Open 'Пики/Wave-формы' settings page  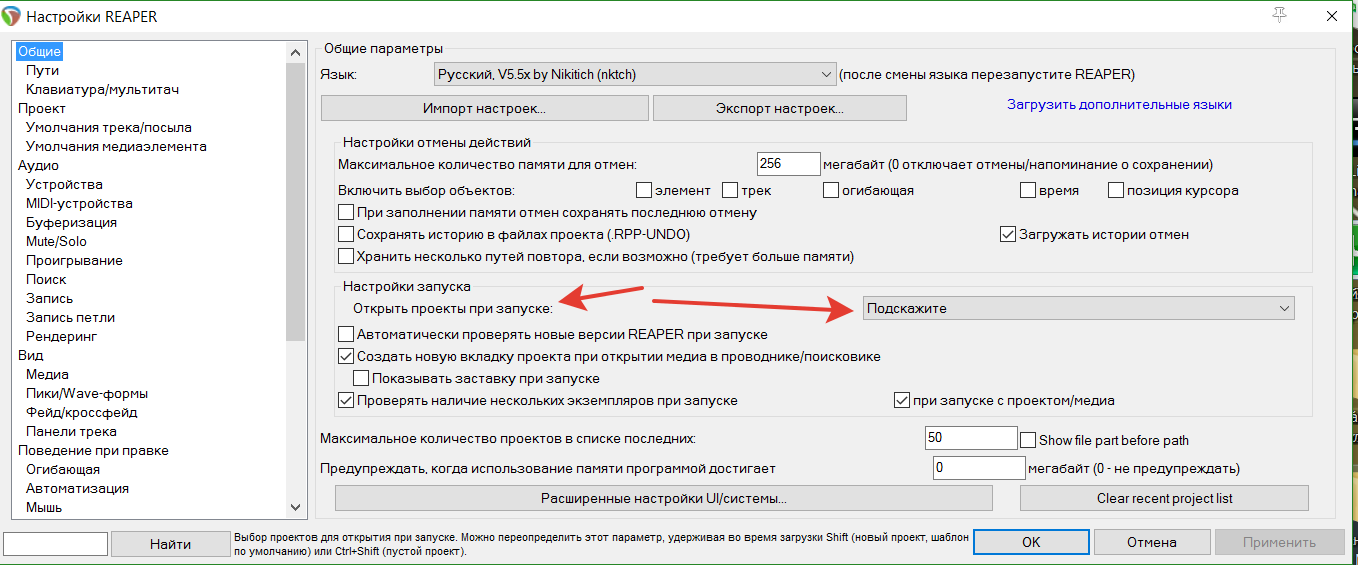tap(87, 393)
